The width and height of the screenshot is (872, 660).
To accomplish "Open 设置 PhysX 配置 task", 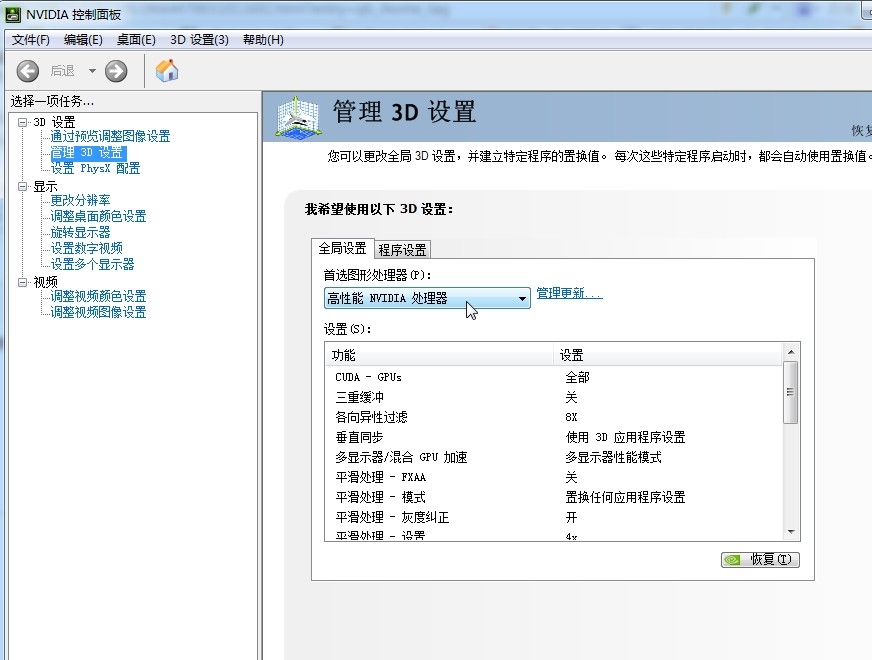I will click(x=95, y=168).
